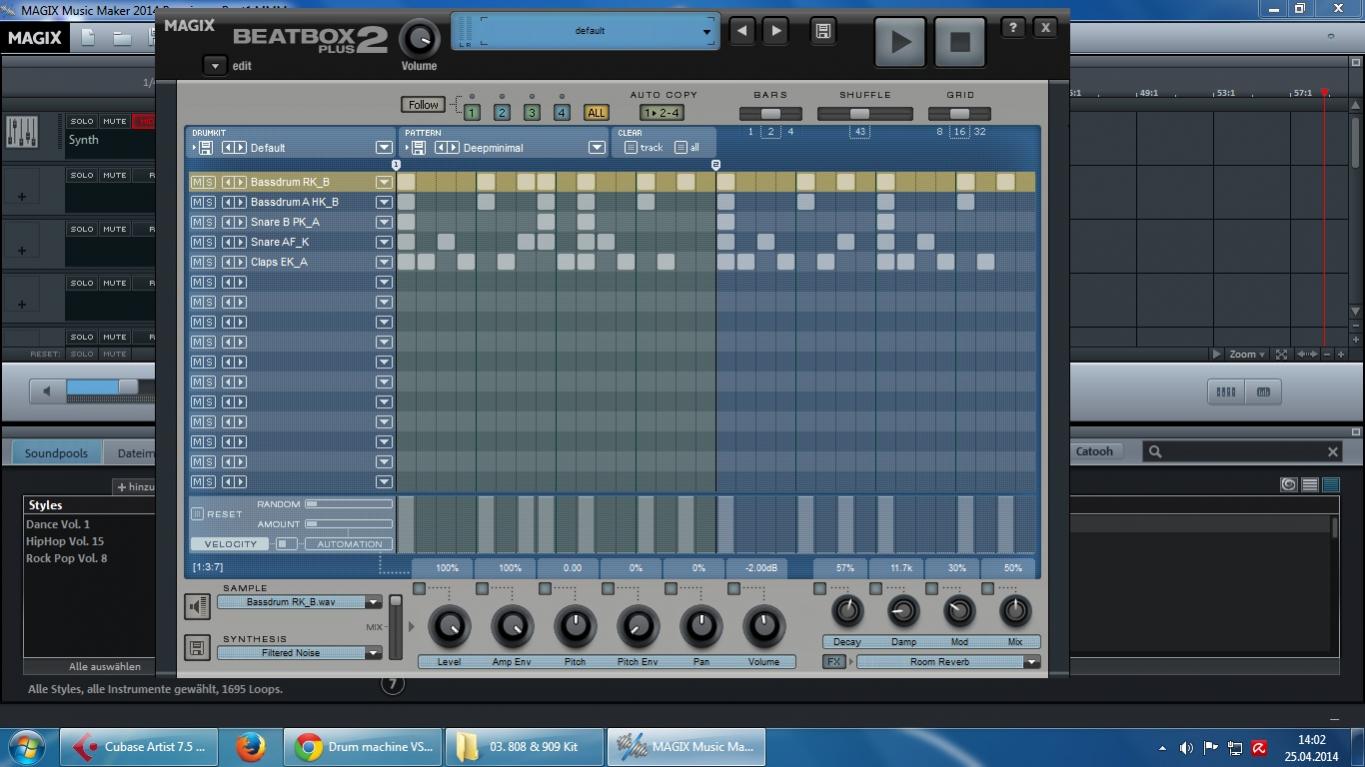Click the SHUFFLE slider

tap(865, 113)
